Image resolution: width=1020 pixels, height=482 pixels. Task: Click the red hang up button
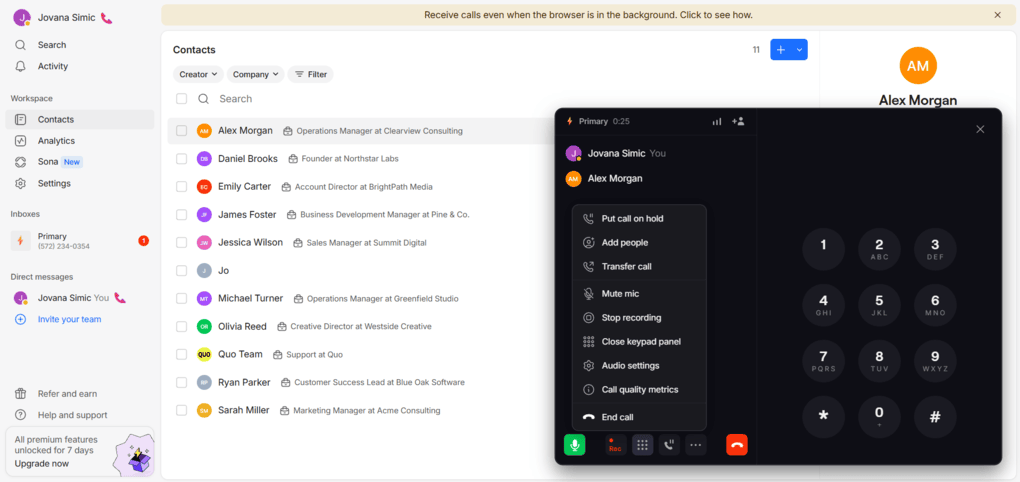pos(737,445)
